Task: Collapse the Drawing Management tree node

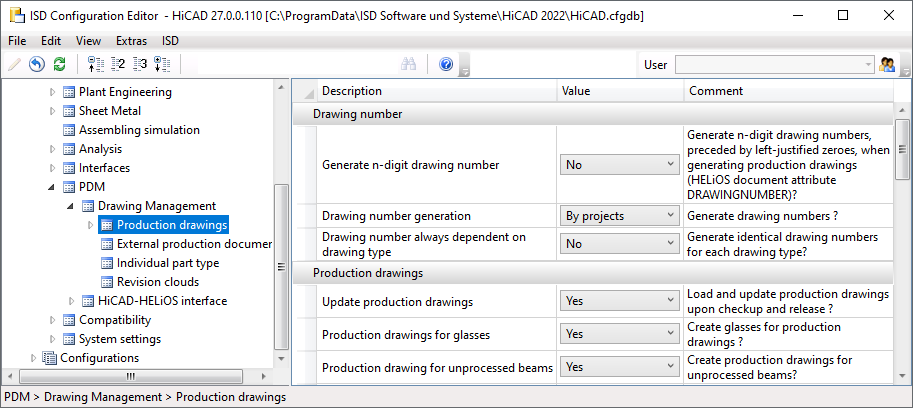Action: click(71, 206)
